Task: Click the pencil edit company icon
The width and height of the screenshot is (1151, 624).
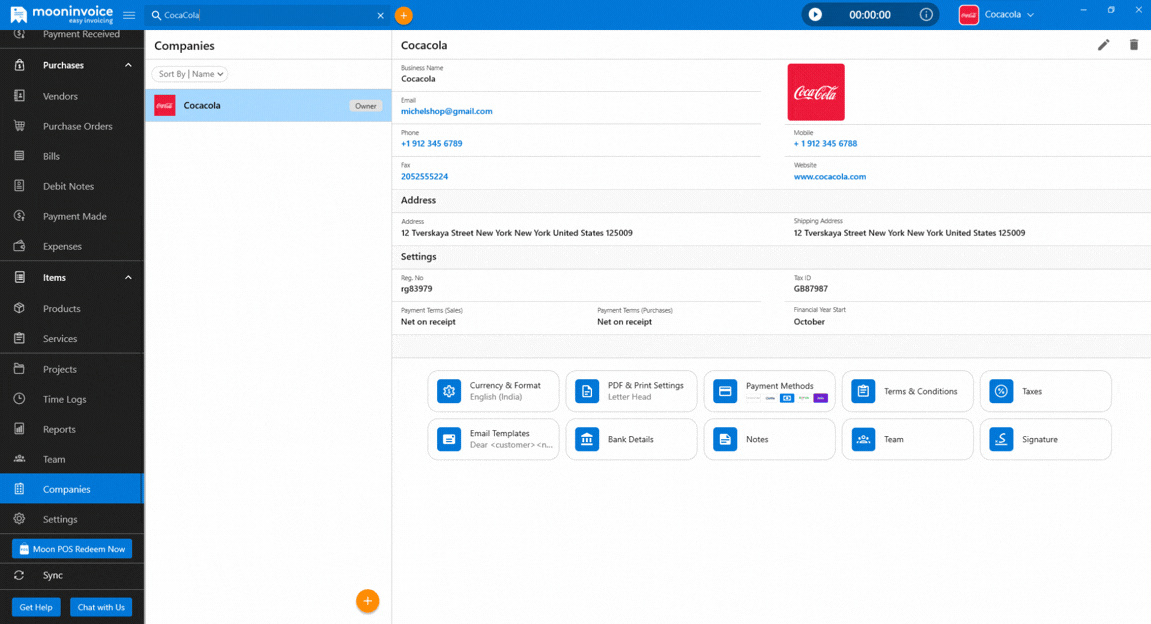Action: (x=1103, y=45)
